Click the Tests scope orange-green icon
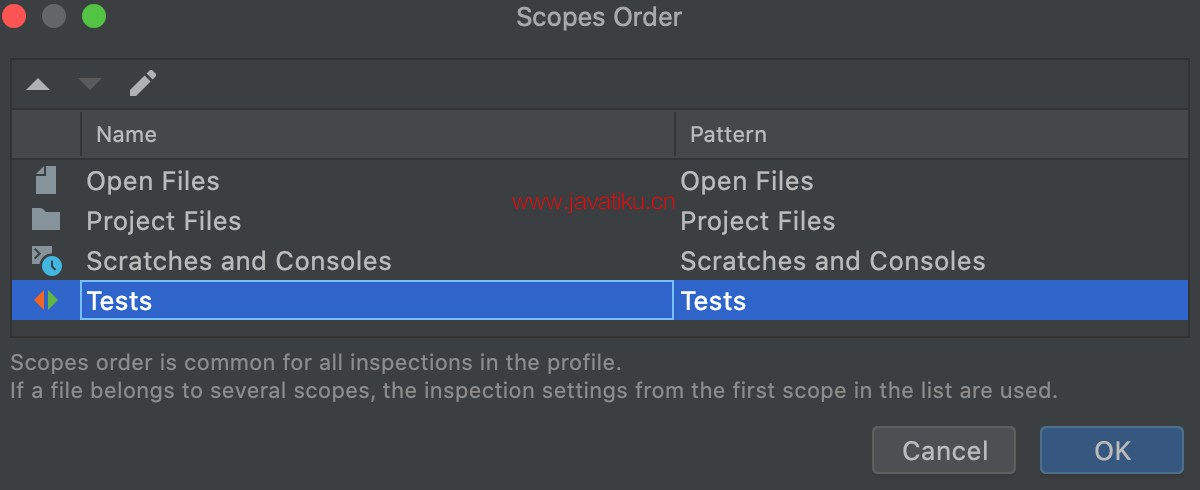This screenshot has width=1200, height=490. 46,300
